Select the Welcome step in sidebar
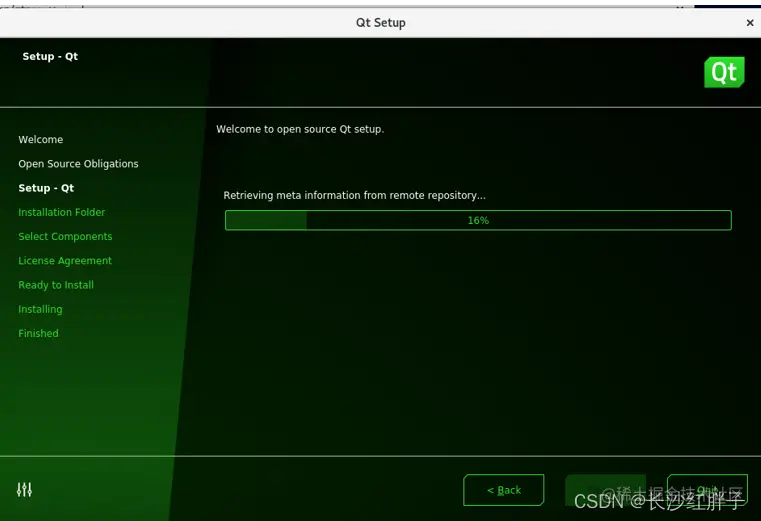Screen dimensions: 761x521 coord(41,140)
